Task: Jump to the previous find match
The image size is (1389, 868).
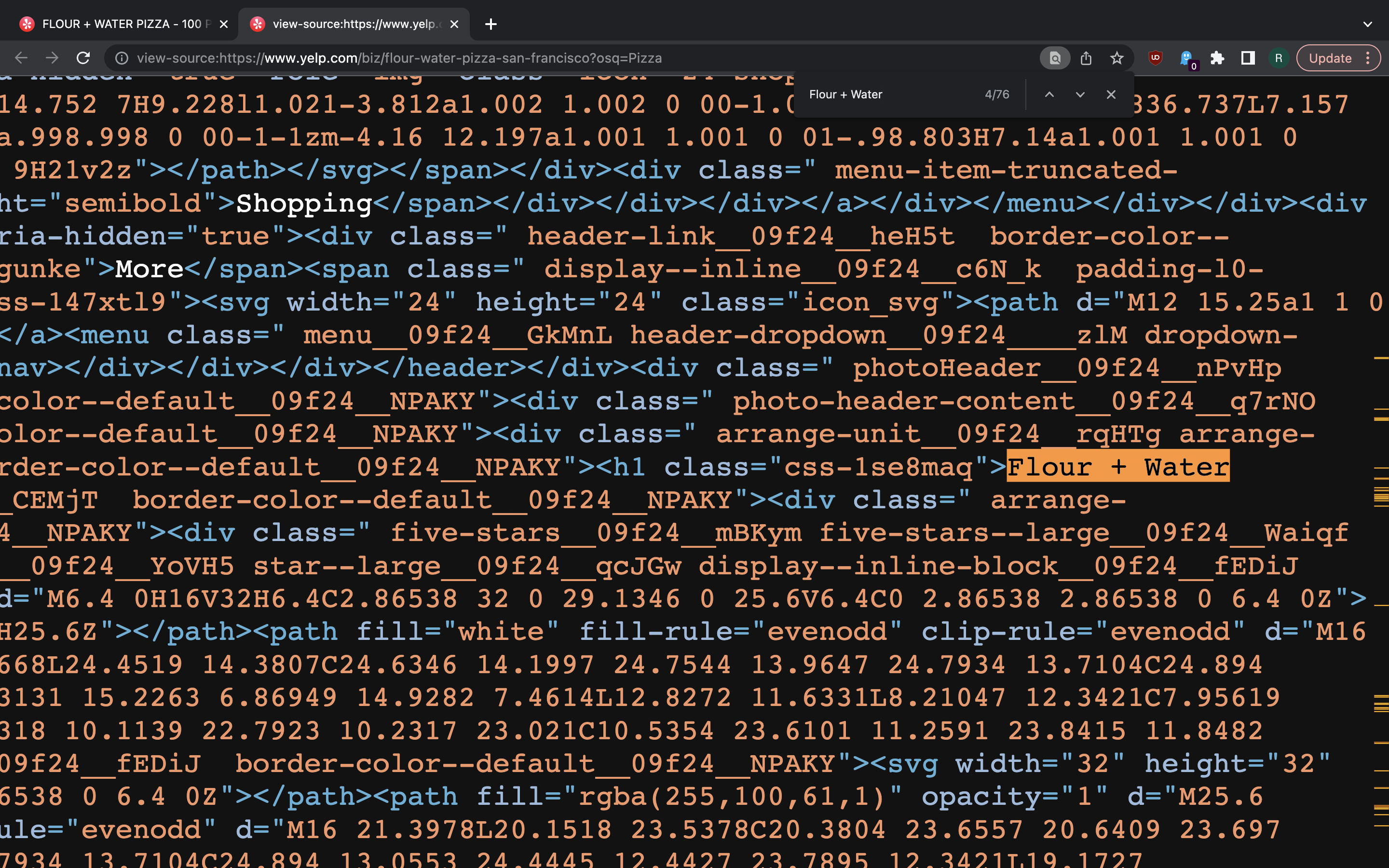Action: 1049,94
